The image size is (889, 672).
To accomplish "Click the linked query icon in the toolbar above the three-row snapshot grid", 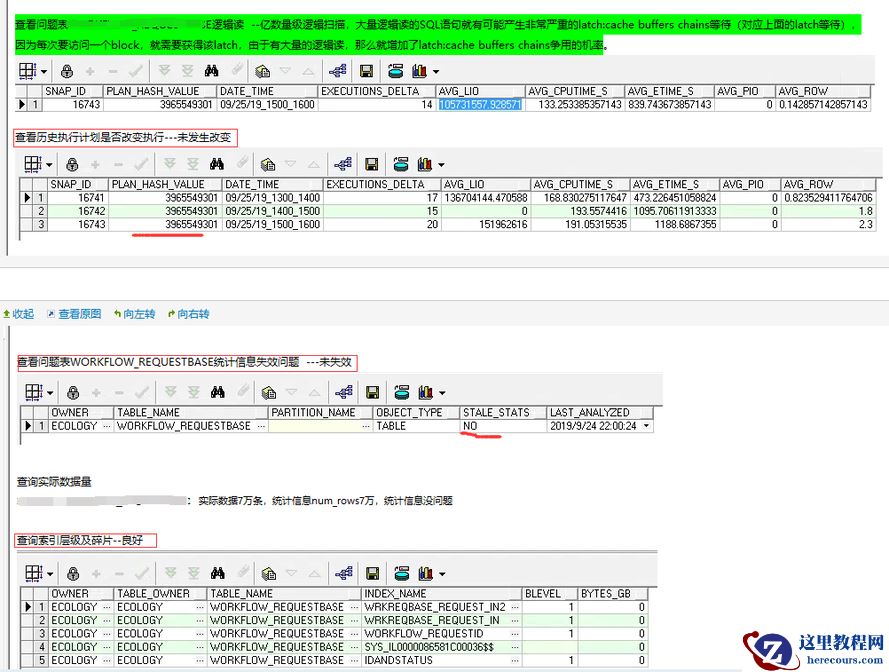I will tap(342, 164).
